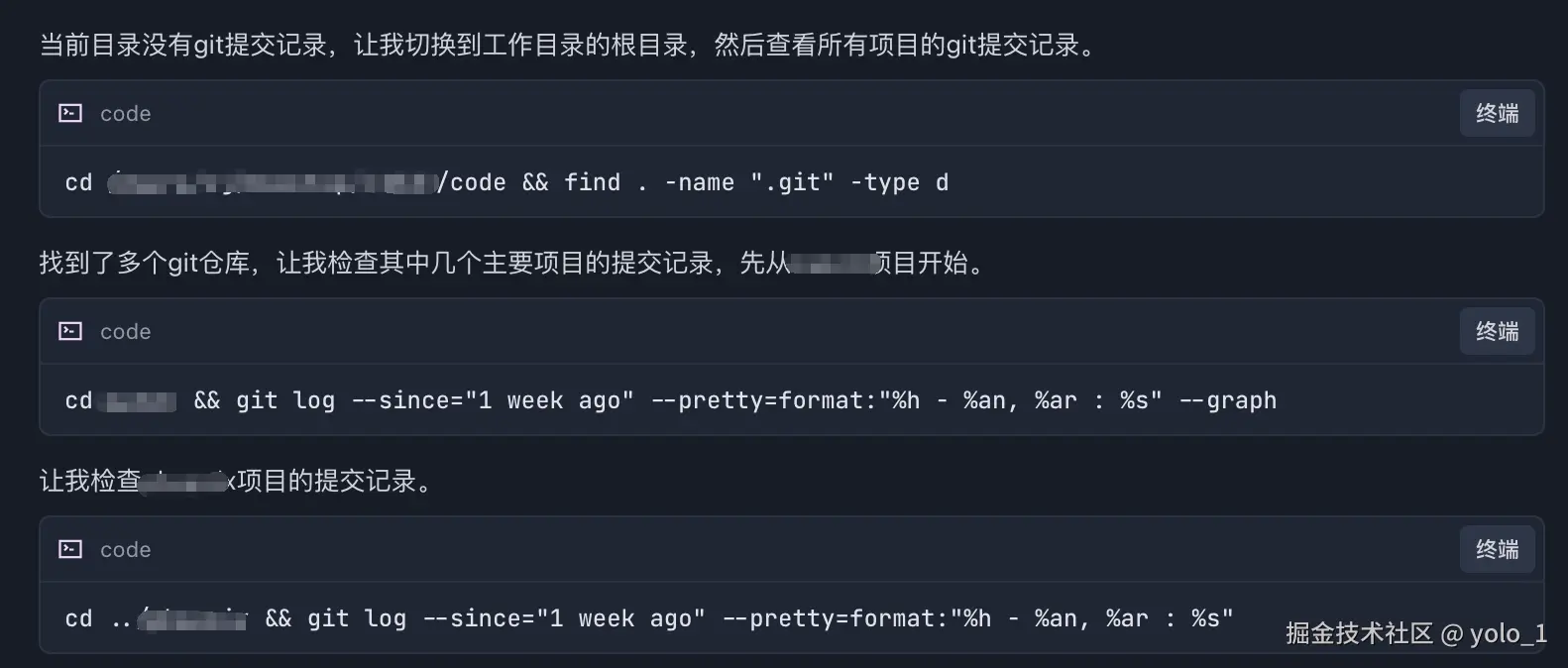Click the "code" label in the last code block
The width and height of the screenshot is (1568, 668).
[x=126, y=550]
